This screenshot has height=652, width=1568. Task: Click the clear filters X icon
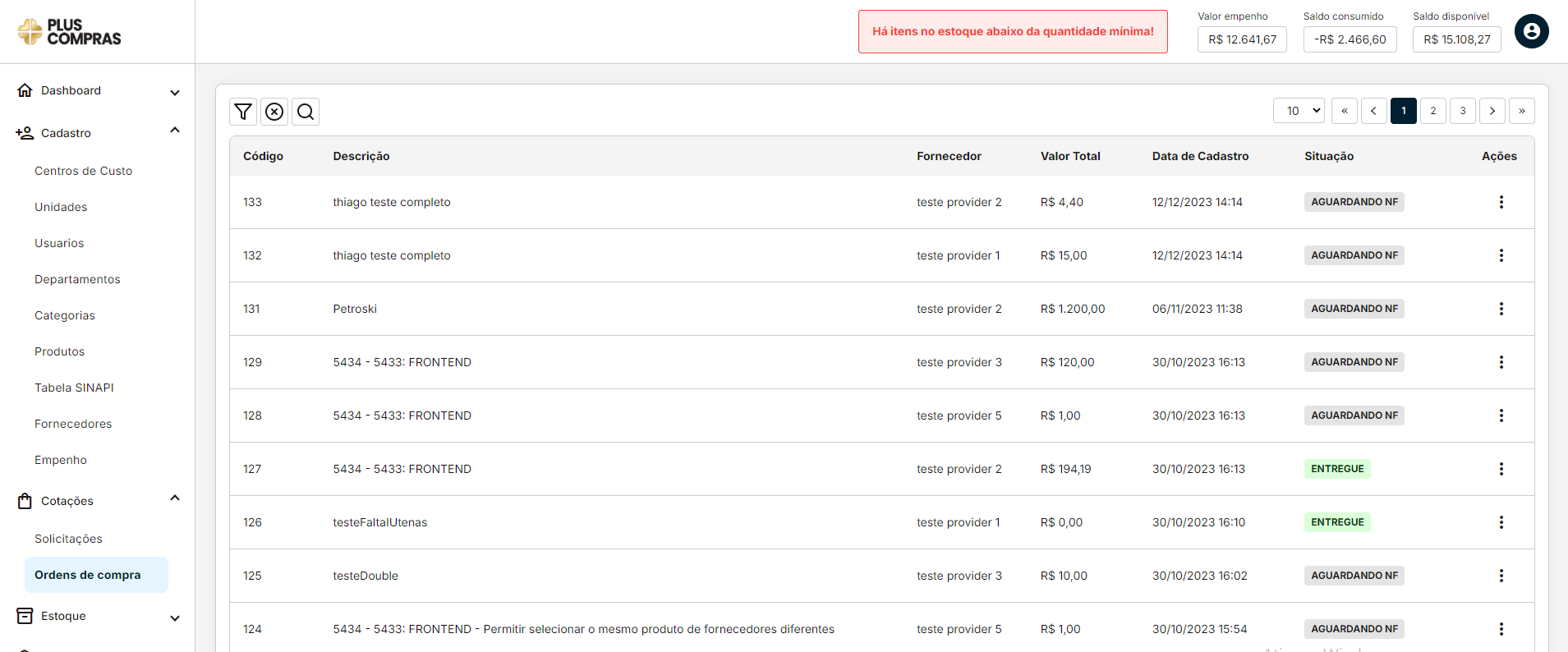[x=274, y=112]
